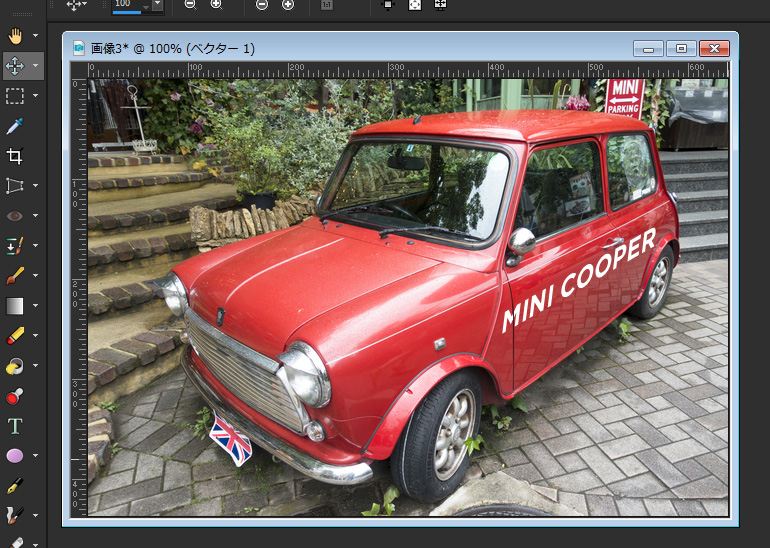This screenshot has width=770, height=548.
Task: Click the 画像3* @ 100% title bar
Action: click(x=173, y=48)
